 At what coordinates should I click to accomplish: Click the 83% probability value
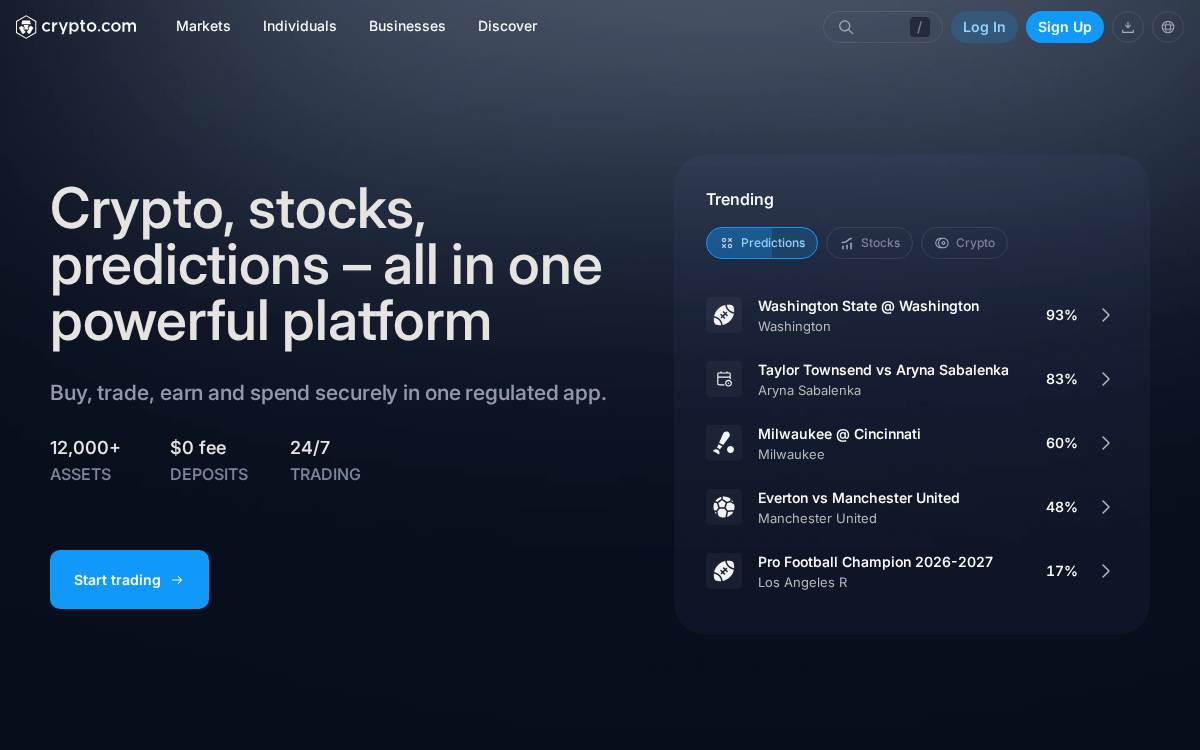pyautogui.click(x=1061, y=379)
